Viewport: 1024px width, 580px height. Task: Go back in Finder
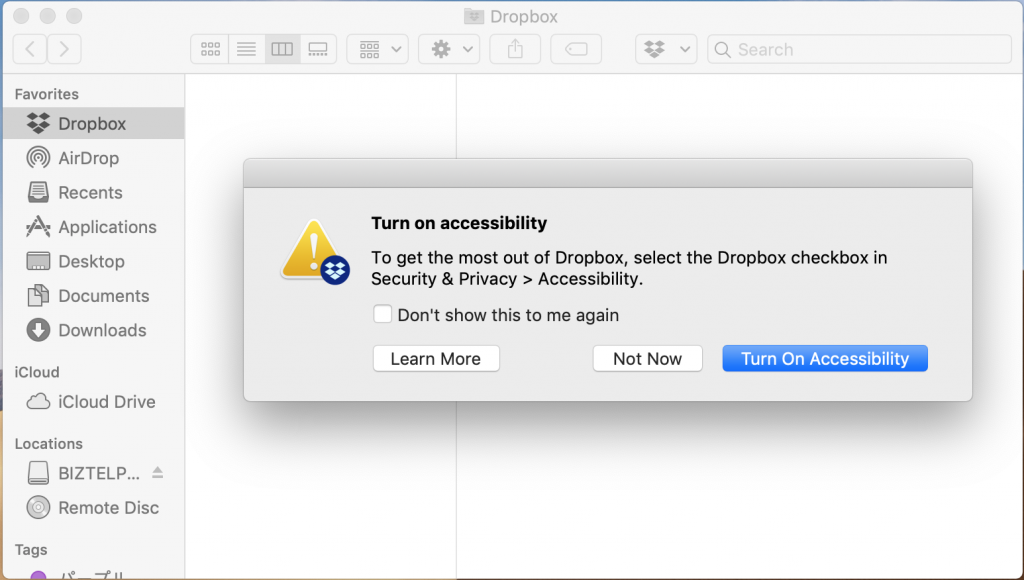tap(30, 49)
